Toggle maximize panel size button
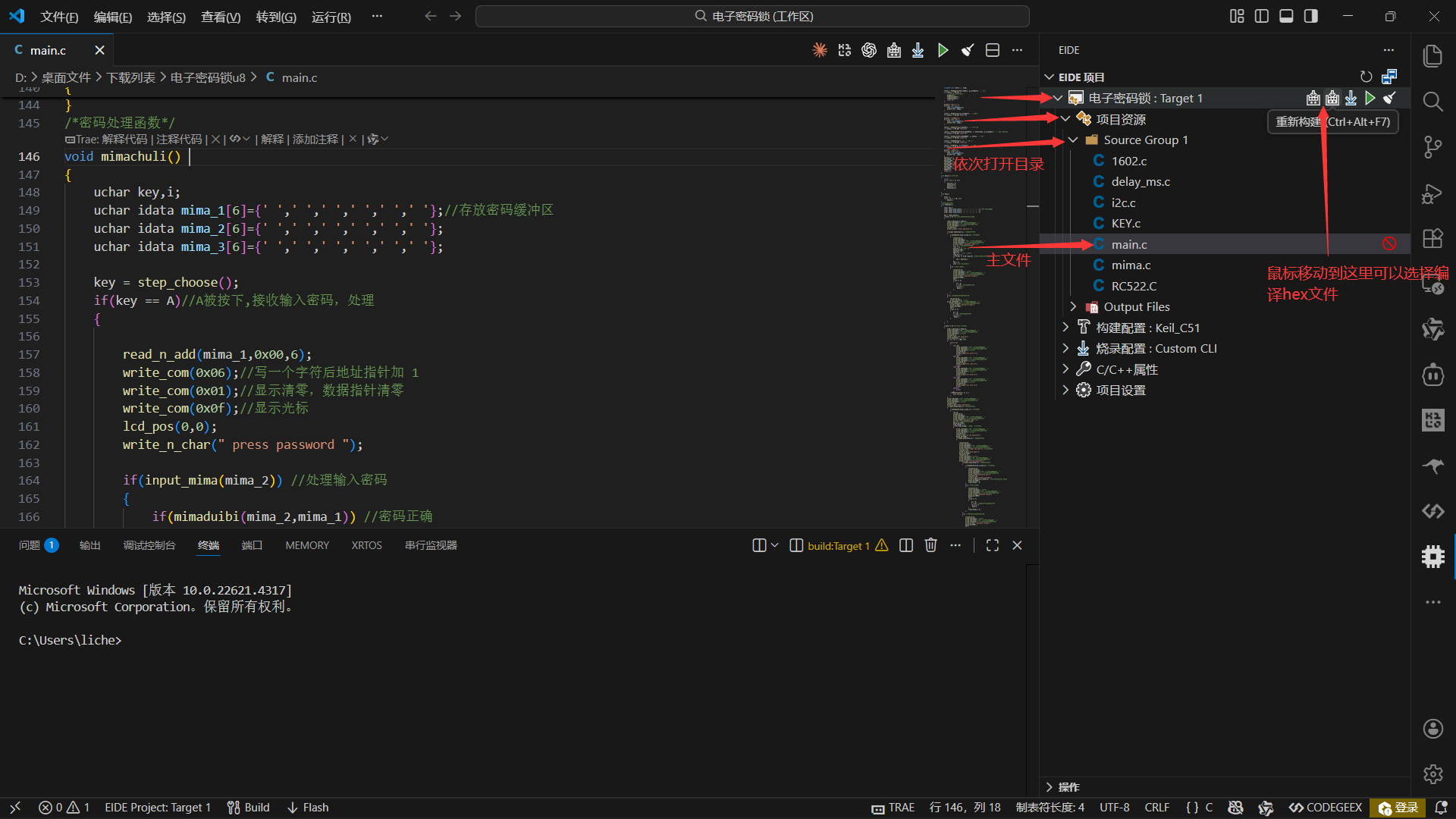Viewport: 1456px width, 819px height. (992, 545)
